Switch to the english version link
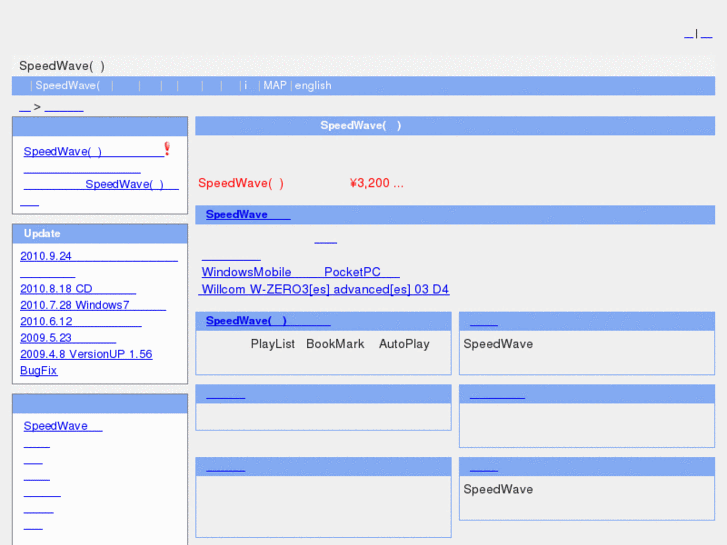This screenshot has width=727, height=545. 313,85
